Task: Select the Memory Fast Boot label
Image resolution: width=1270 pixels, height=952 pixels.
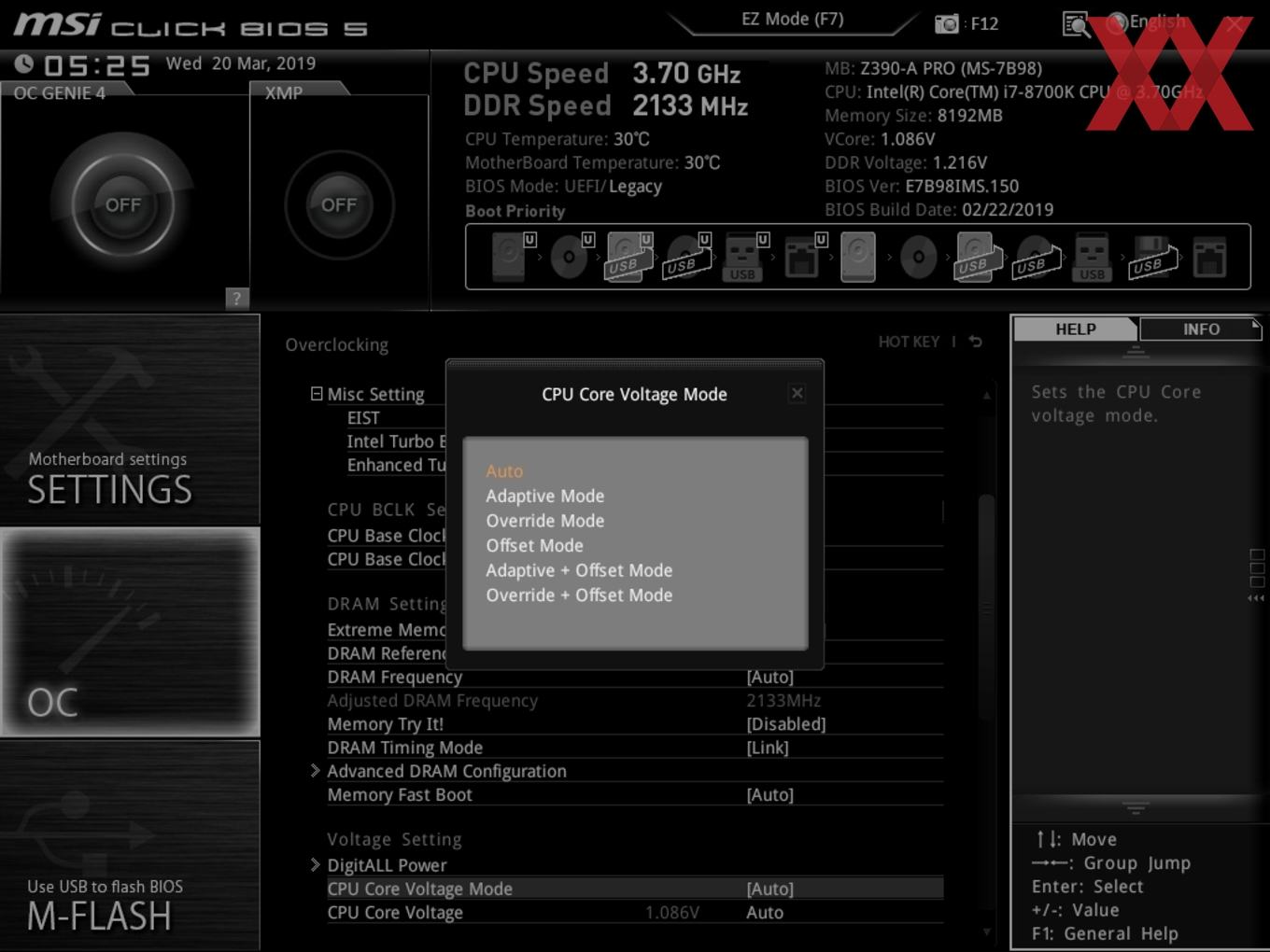Action: (400, 795)
